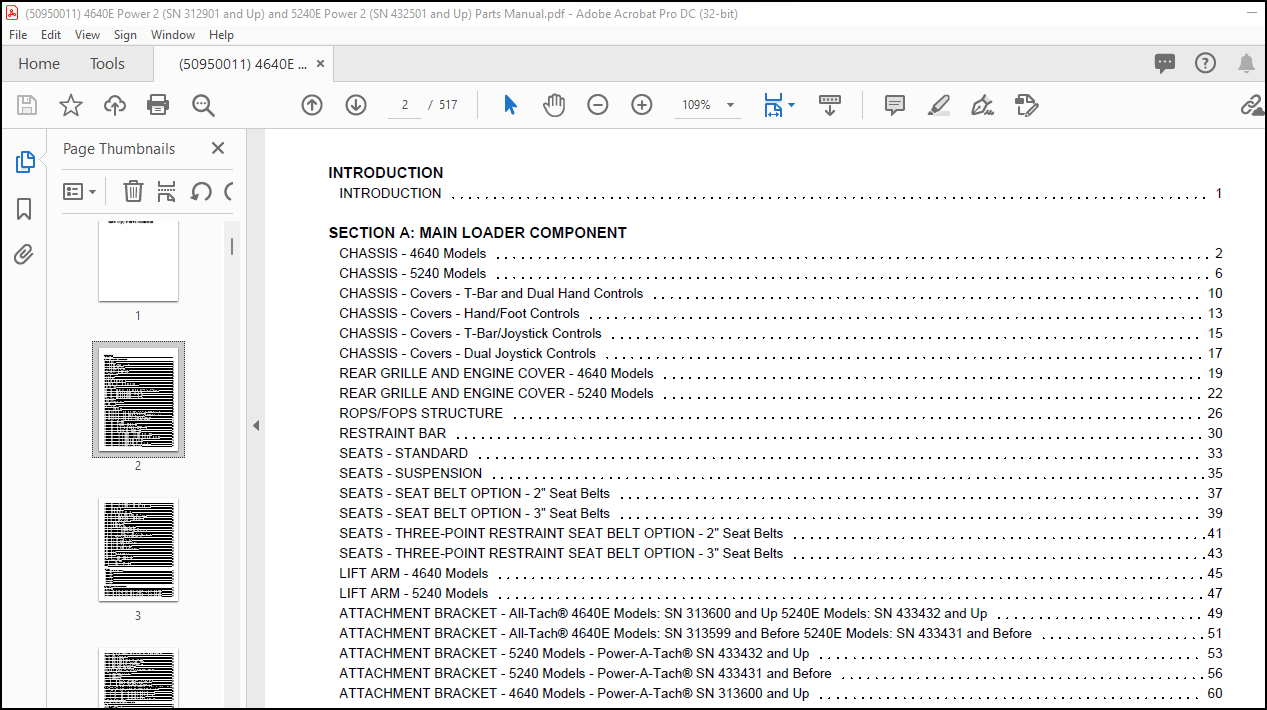Open the Sign menu

point(125,34)
